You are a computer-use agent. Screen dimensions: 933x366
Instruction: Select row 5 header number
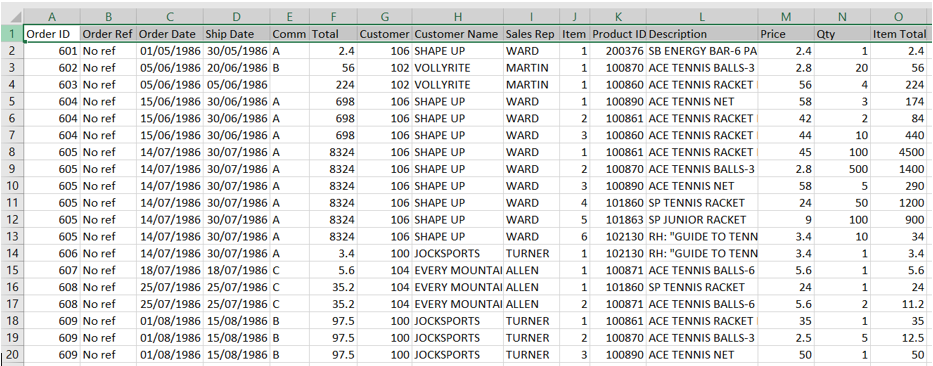point(12,101)
